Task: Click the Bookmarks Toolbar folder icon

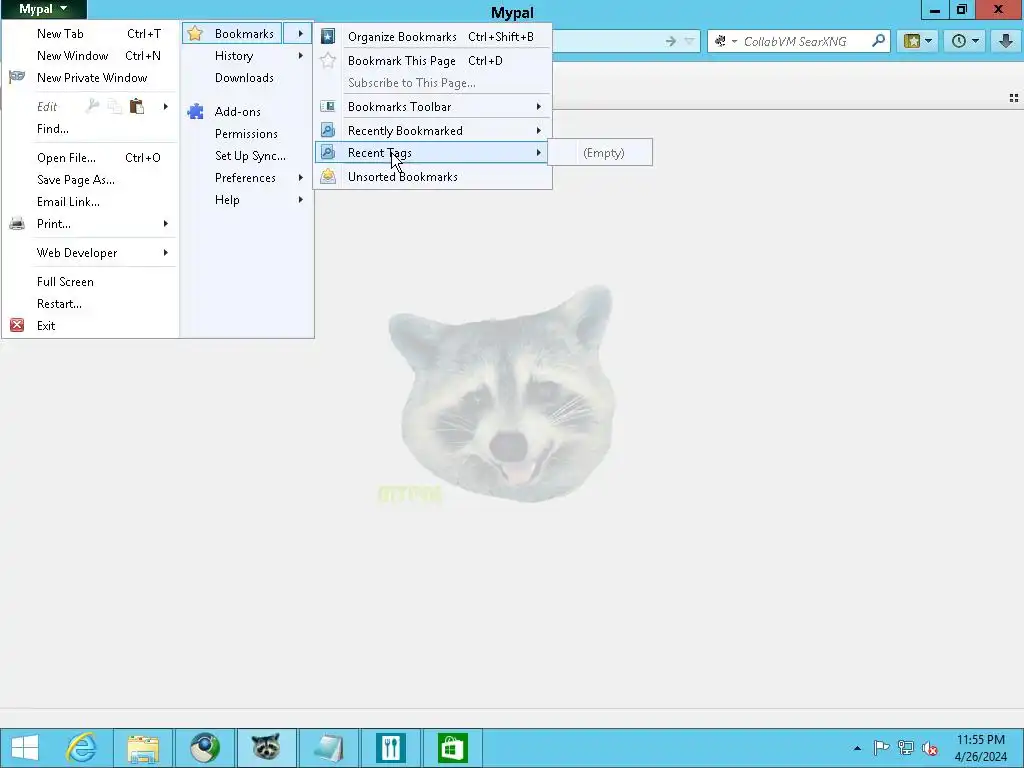Action: pos(328,106)
